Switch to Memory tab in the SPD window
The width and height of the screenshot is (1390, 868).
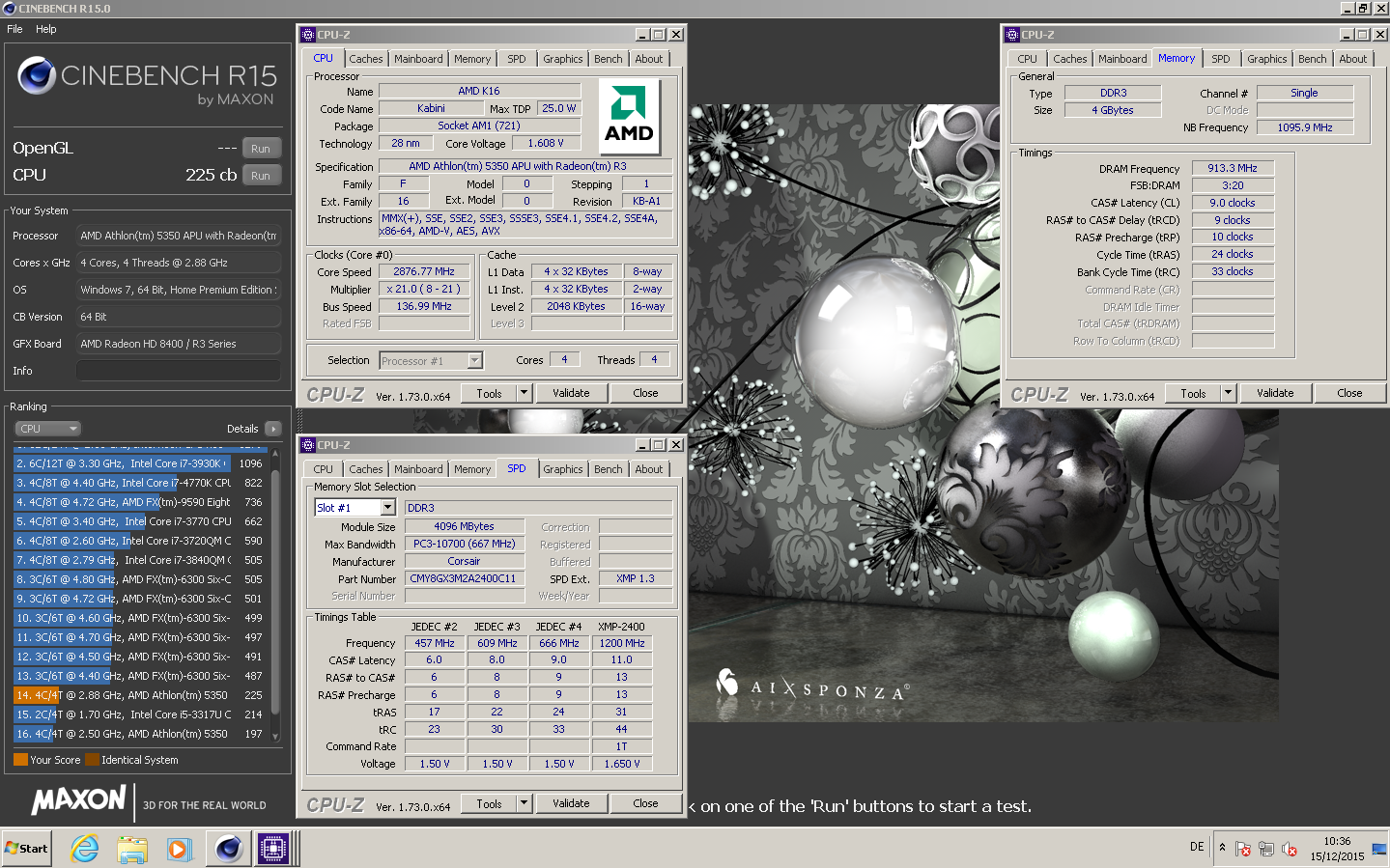click(x=472, y=469)
